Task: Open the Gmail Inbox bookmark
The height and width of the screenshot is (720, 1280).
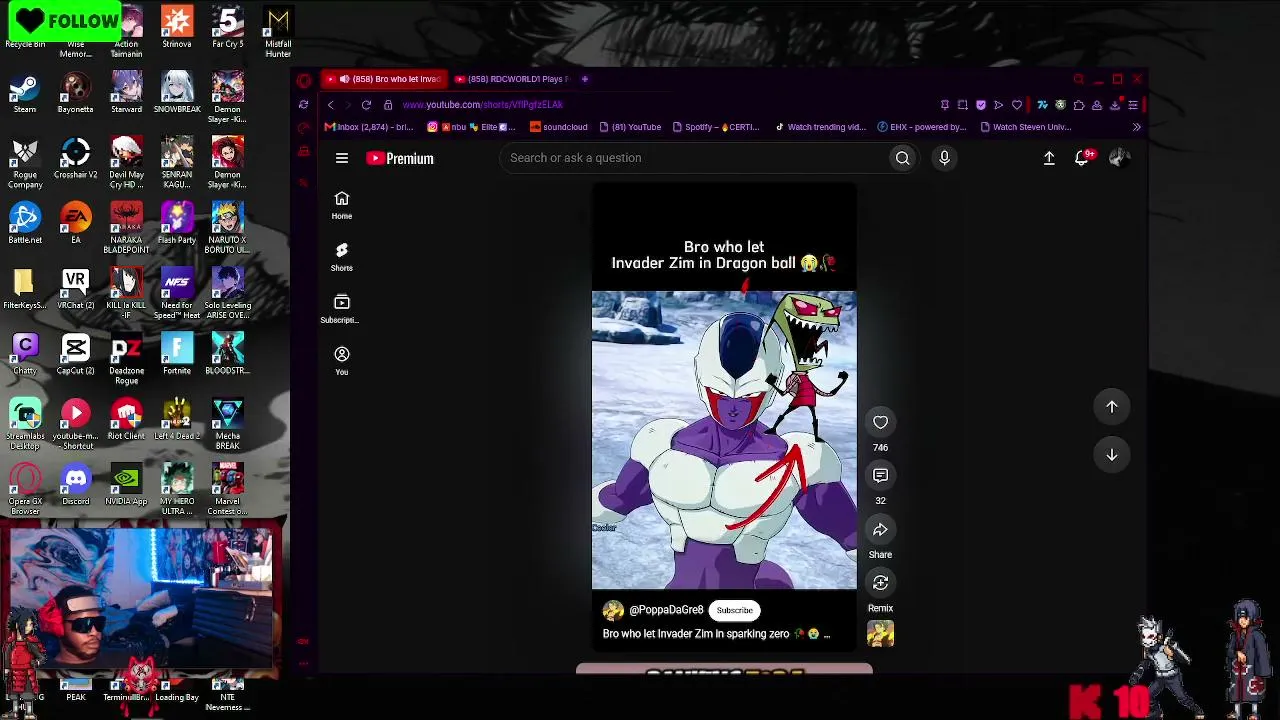Action: coord(368,127)
